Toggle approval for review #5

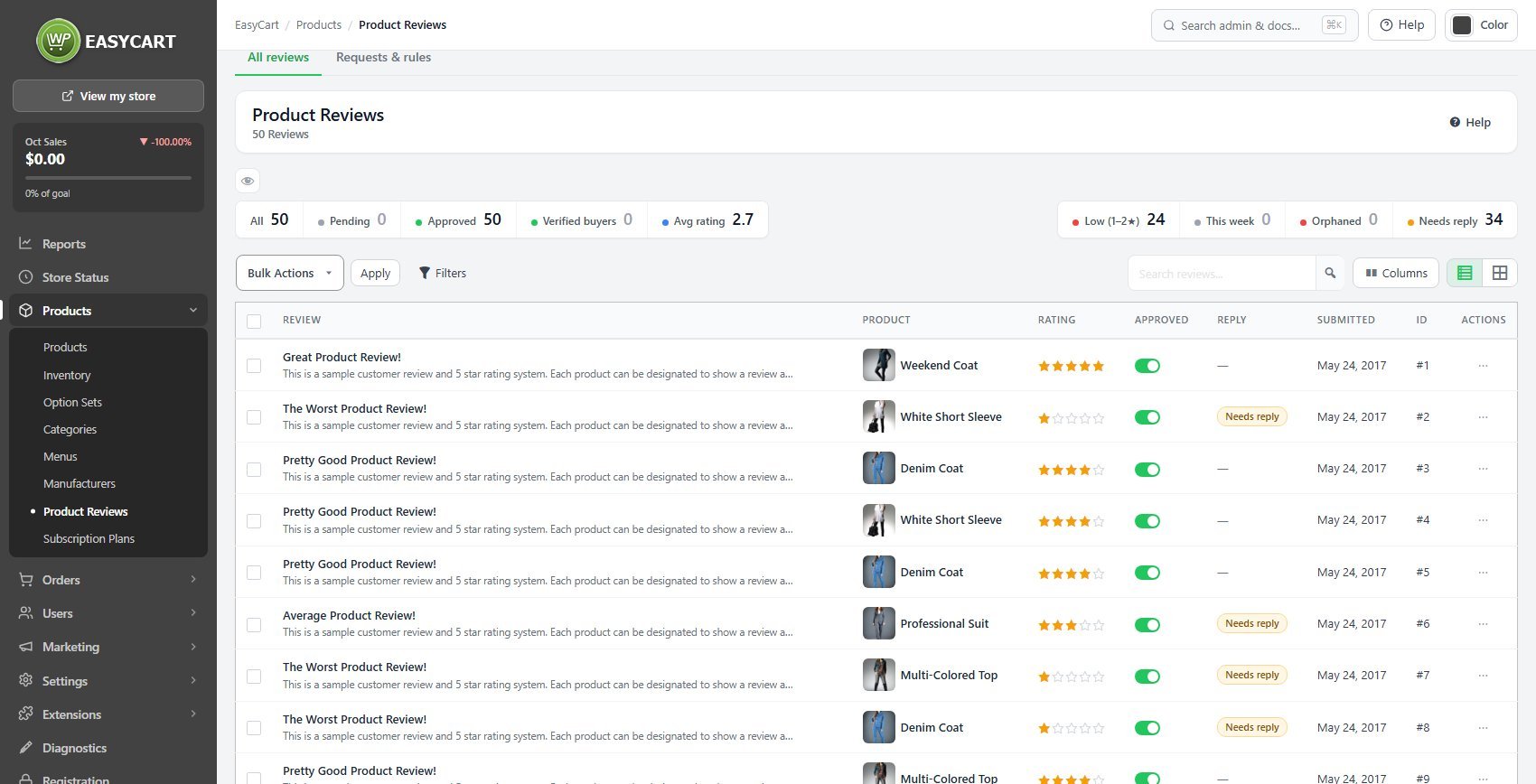pos(1147,573)
